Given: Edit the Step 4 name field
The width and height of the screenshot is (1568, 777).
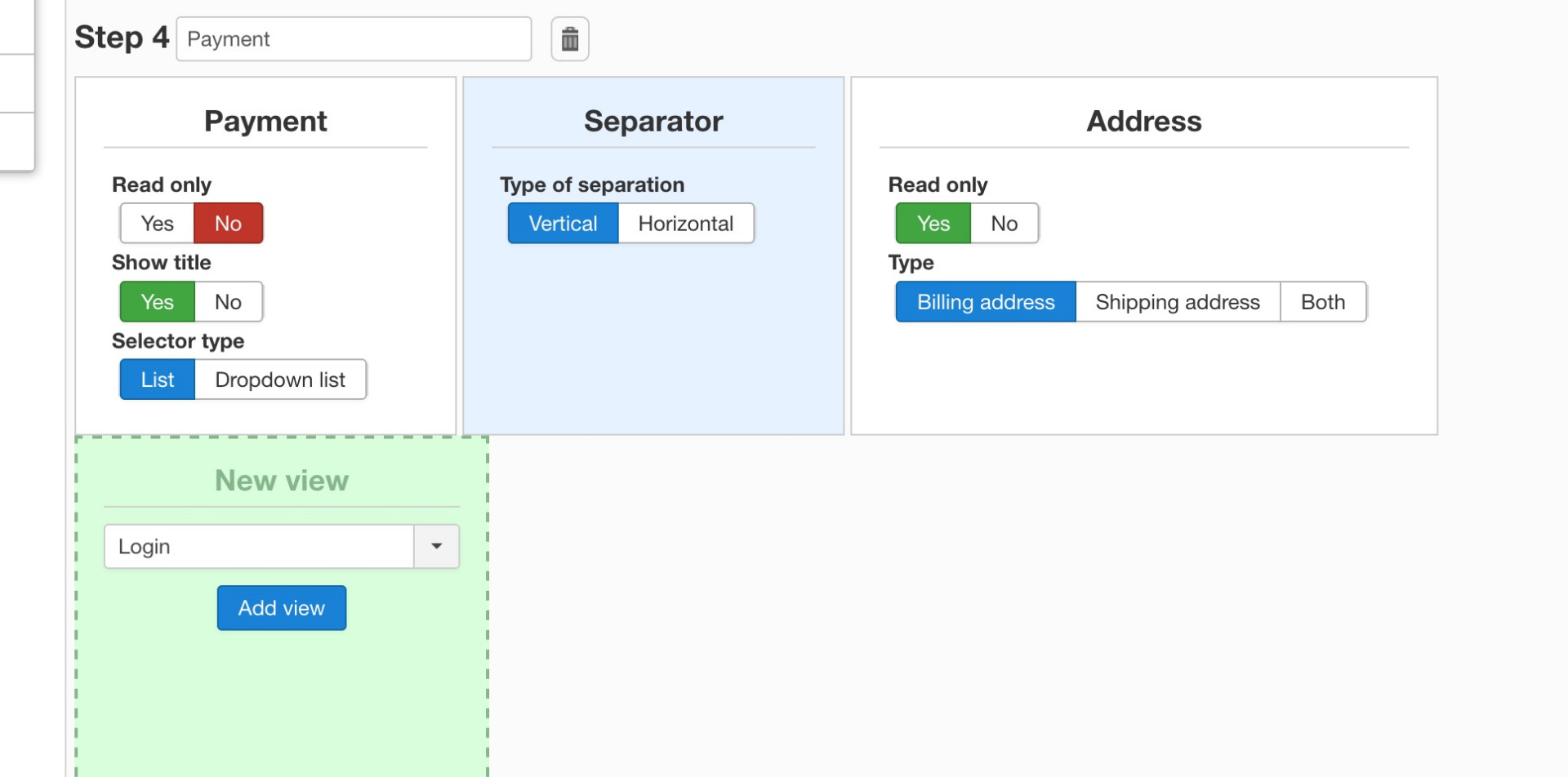Looking at the screenshot, I should [x=353, y=39].
